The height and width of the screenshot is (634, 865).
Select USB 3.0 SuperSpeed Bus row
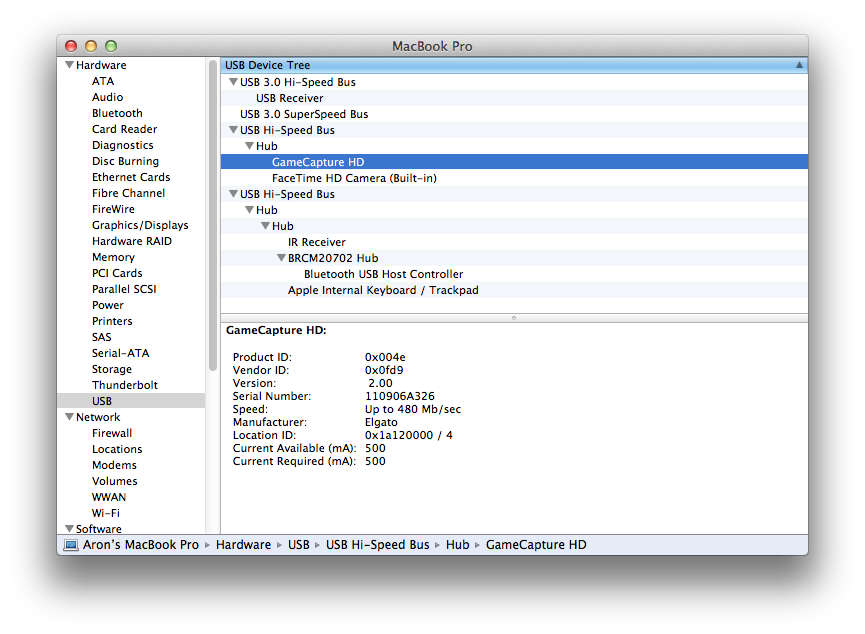click(514, 114)
